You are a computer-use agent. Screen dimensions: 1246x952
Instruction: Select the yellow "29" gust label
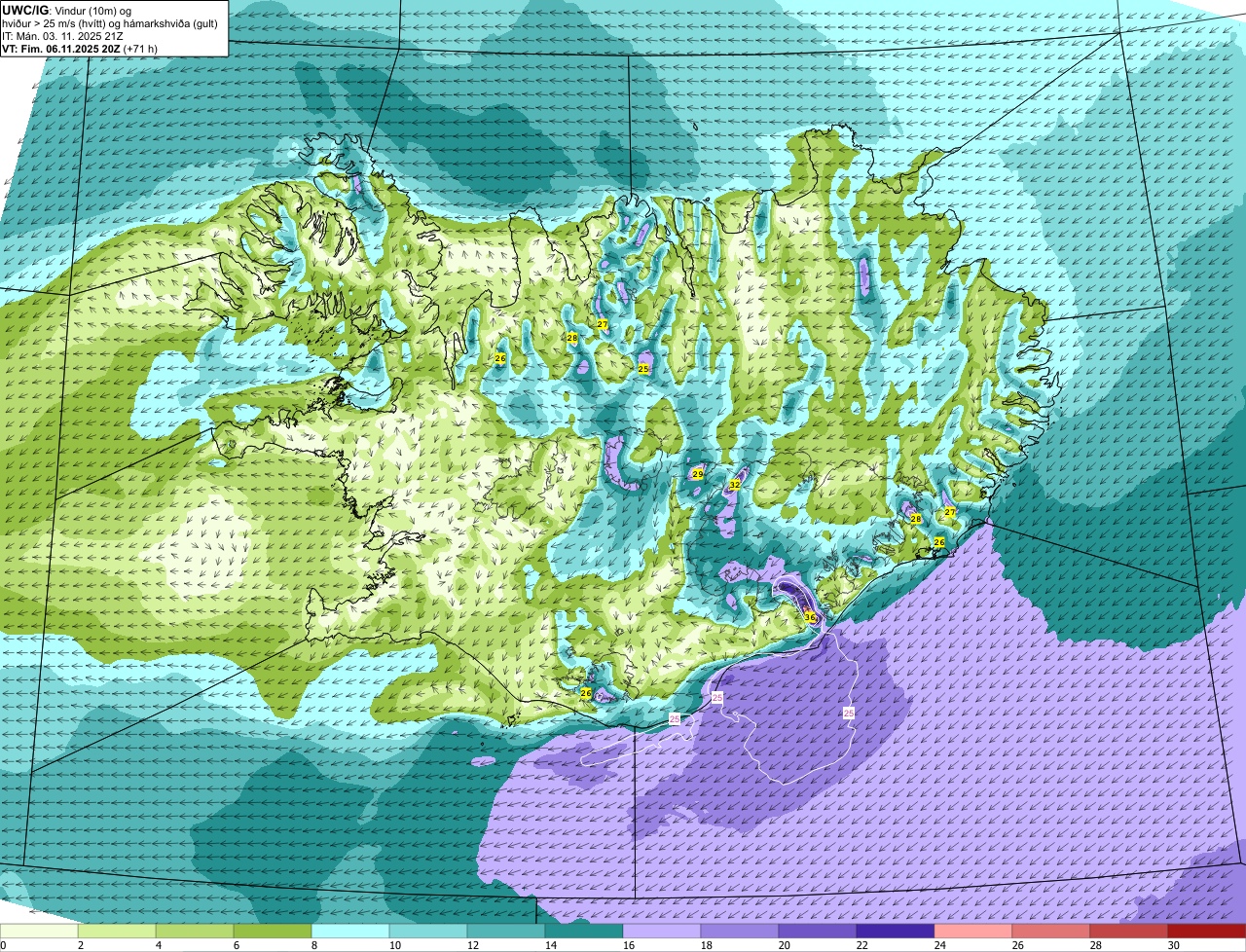[697, 474]
